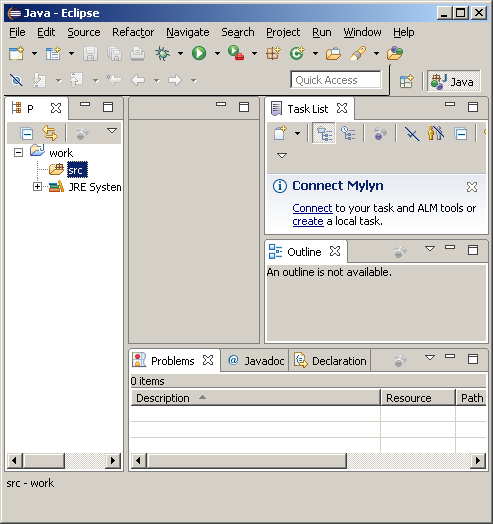Click the New Task icon in Task List
This screenshot has width=493, height=524.
point(280,133)
